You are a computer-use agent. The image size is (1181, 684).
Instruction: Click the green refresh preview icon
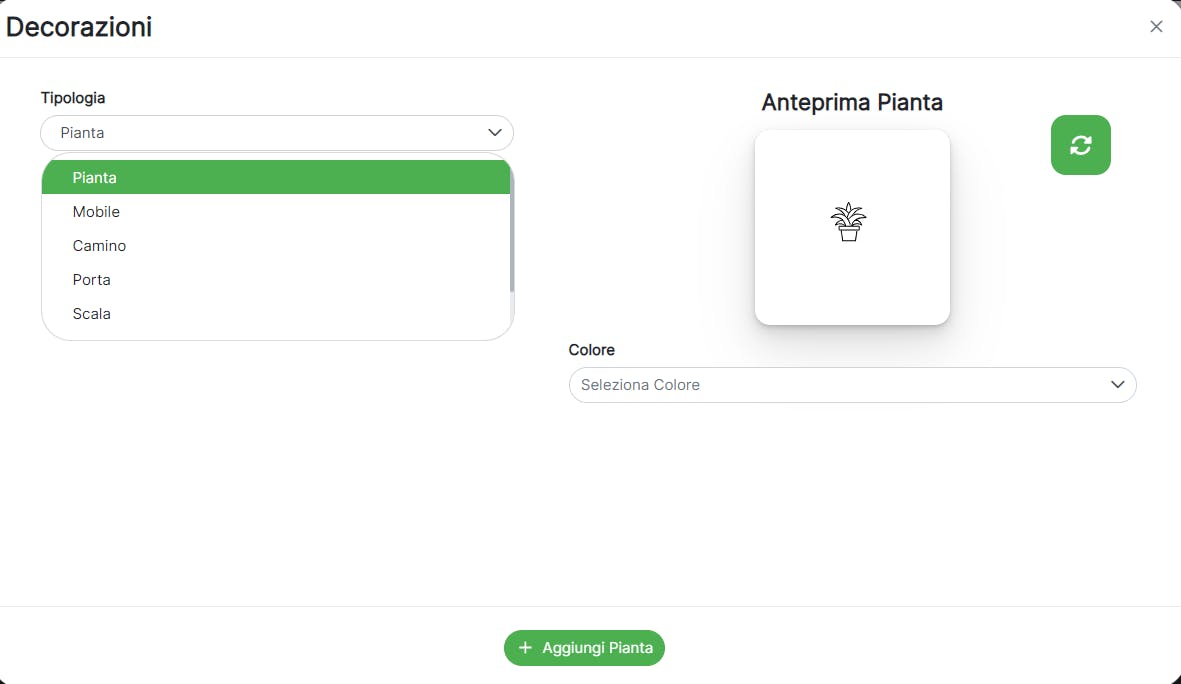coord(1080,145)
